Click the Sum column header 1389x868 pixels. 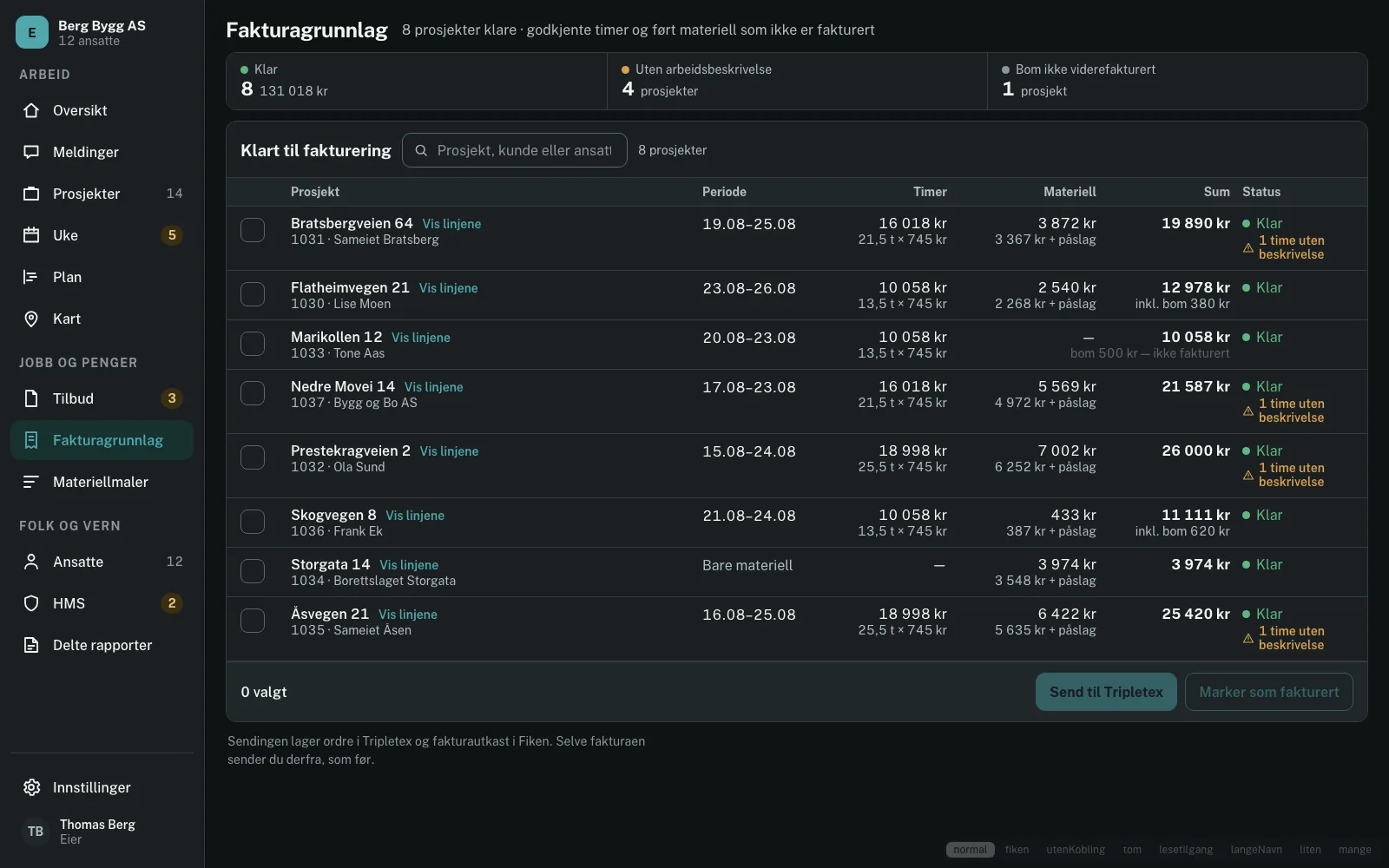pos(1216,192)
